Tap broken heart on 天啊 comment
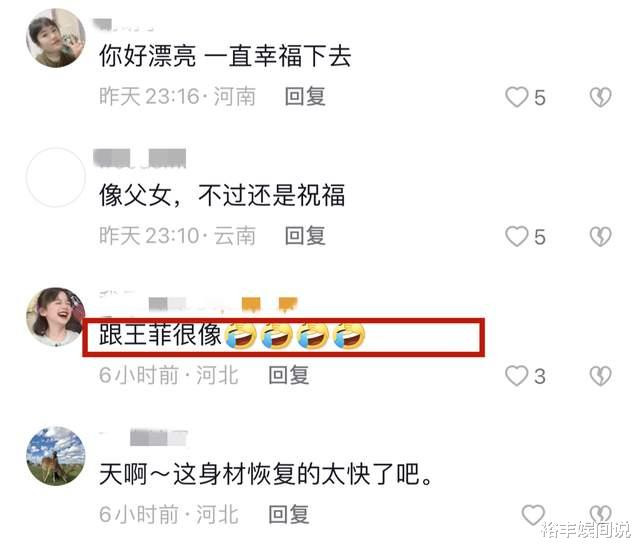The image size is (640, 551). click(600, 514)
